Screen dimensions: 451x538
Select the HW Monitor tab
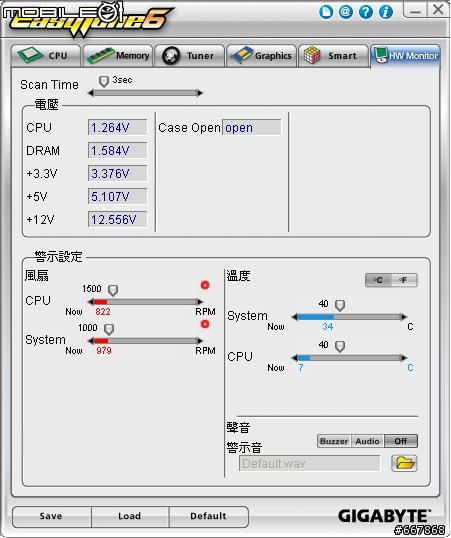(x=406, y=55)
